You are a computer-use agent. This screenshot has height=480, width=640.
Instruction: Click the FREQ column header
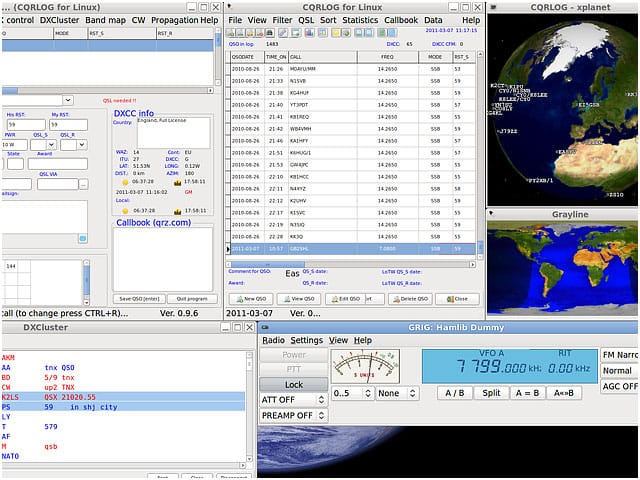387,57
